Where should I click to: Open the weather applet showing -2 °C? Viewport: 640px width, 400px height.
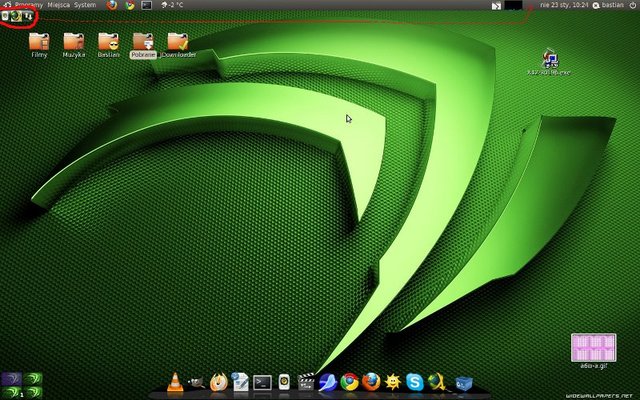click(x=172, y=5)
